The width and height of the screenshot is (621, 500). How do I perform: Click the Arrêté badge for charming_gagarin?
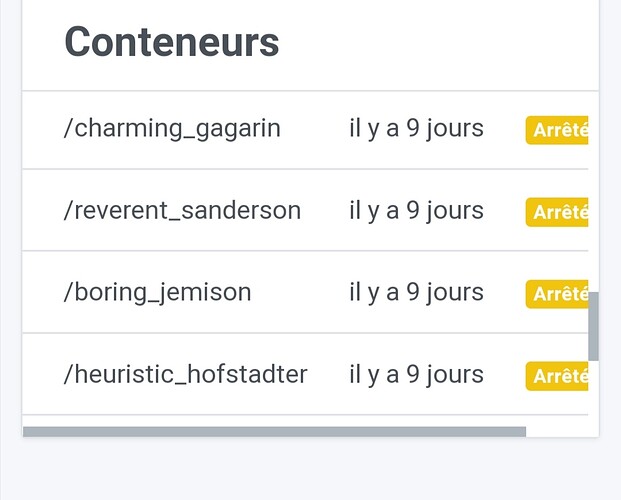click(558, 131)
